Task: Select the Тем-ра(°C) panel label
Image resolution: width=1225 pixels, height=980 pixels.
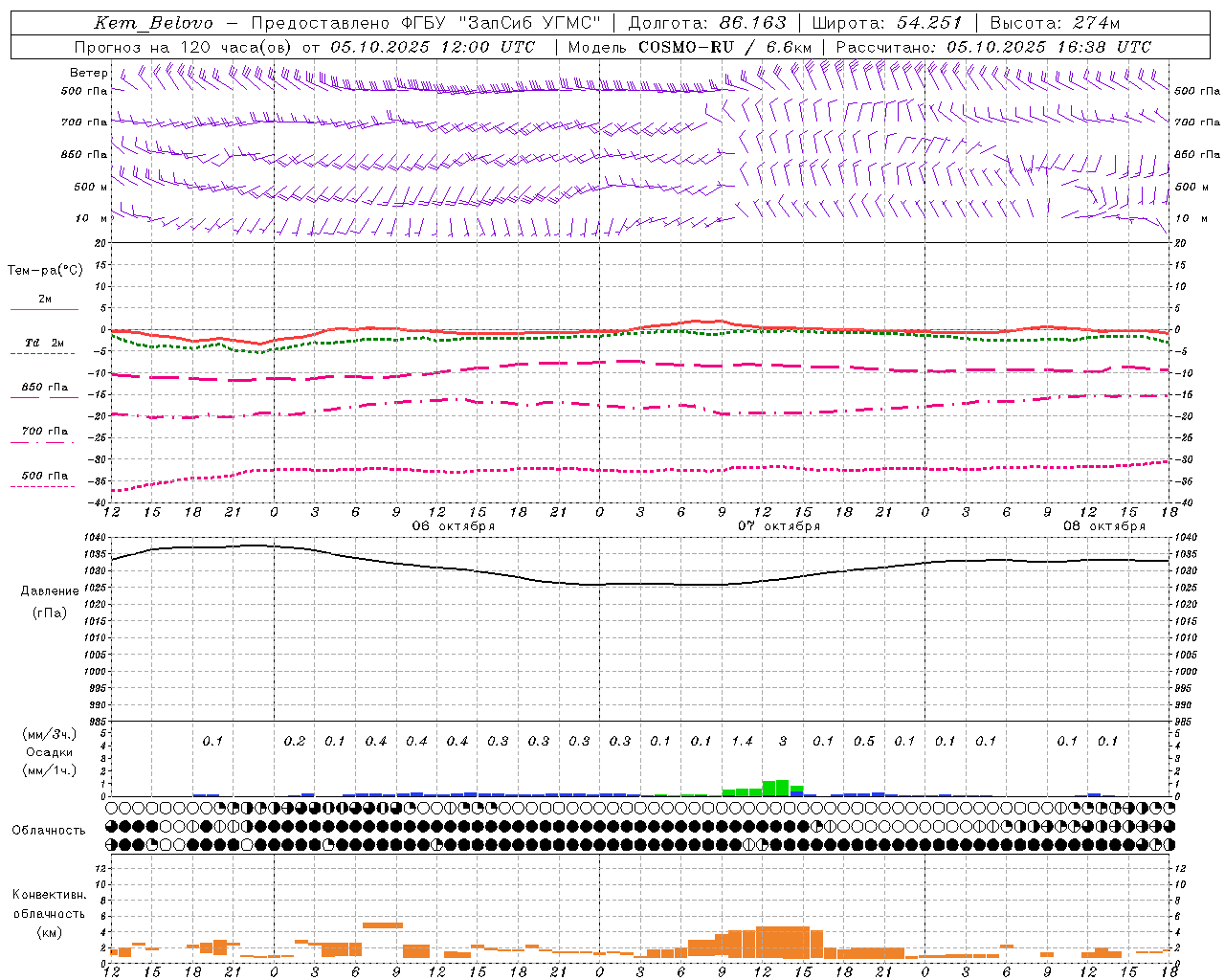Action: click(45, 271)
